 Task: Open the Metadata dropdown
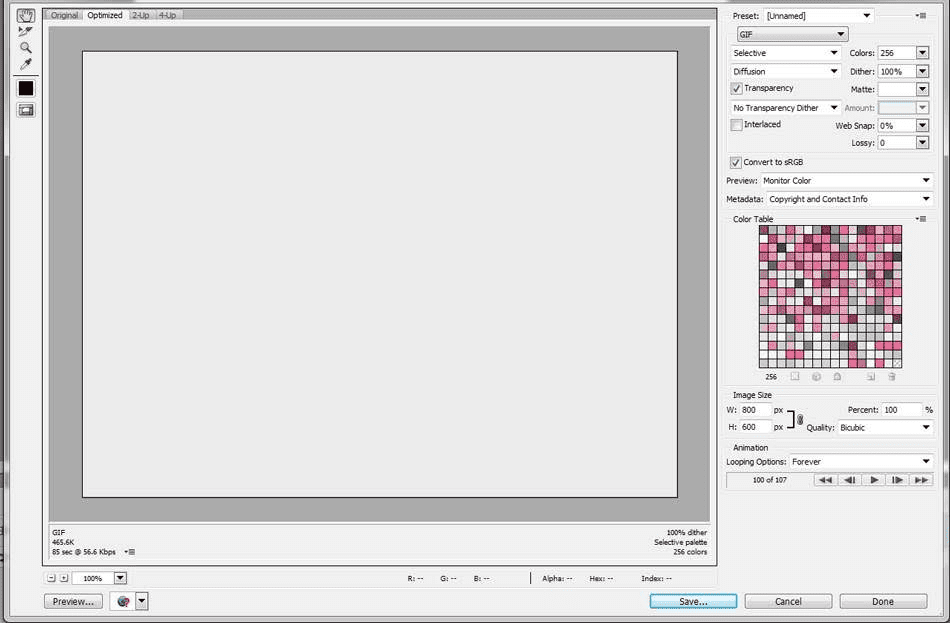pos(849,199)
